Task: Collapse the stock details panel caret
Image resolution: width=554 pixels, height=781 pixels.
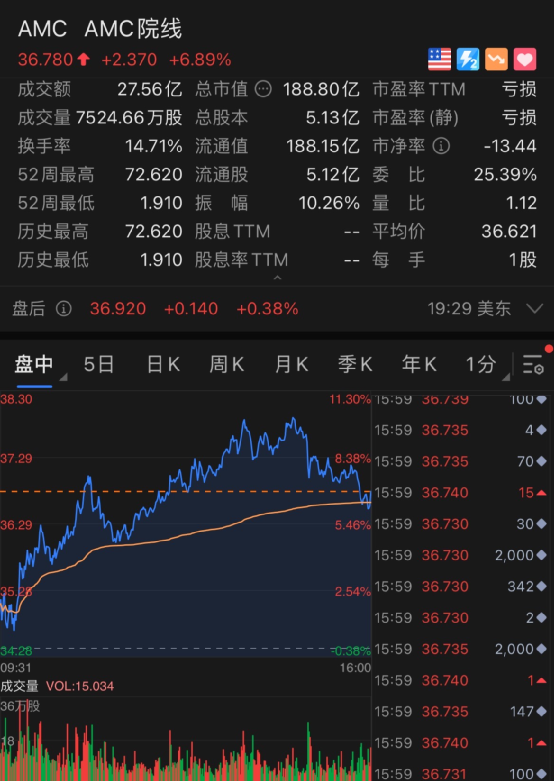Action: (277, 277)
